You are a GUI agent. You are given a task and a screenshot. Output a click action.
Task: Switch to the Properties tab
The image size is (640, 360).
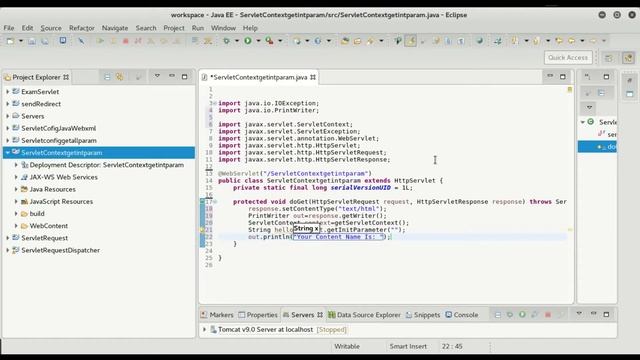tap(258, 315)
